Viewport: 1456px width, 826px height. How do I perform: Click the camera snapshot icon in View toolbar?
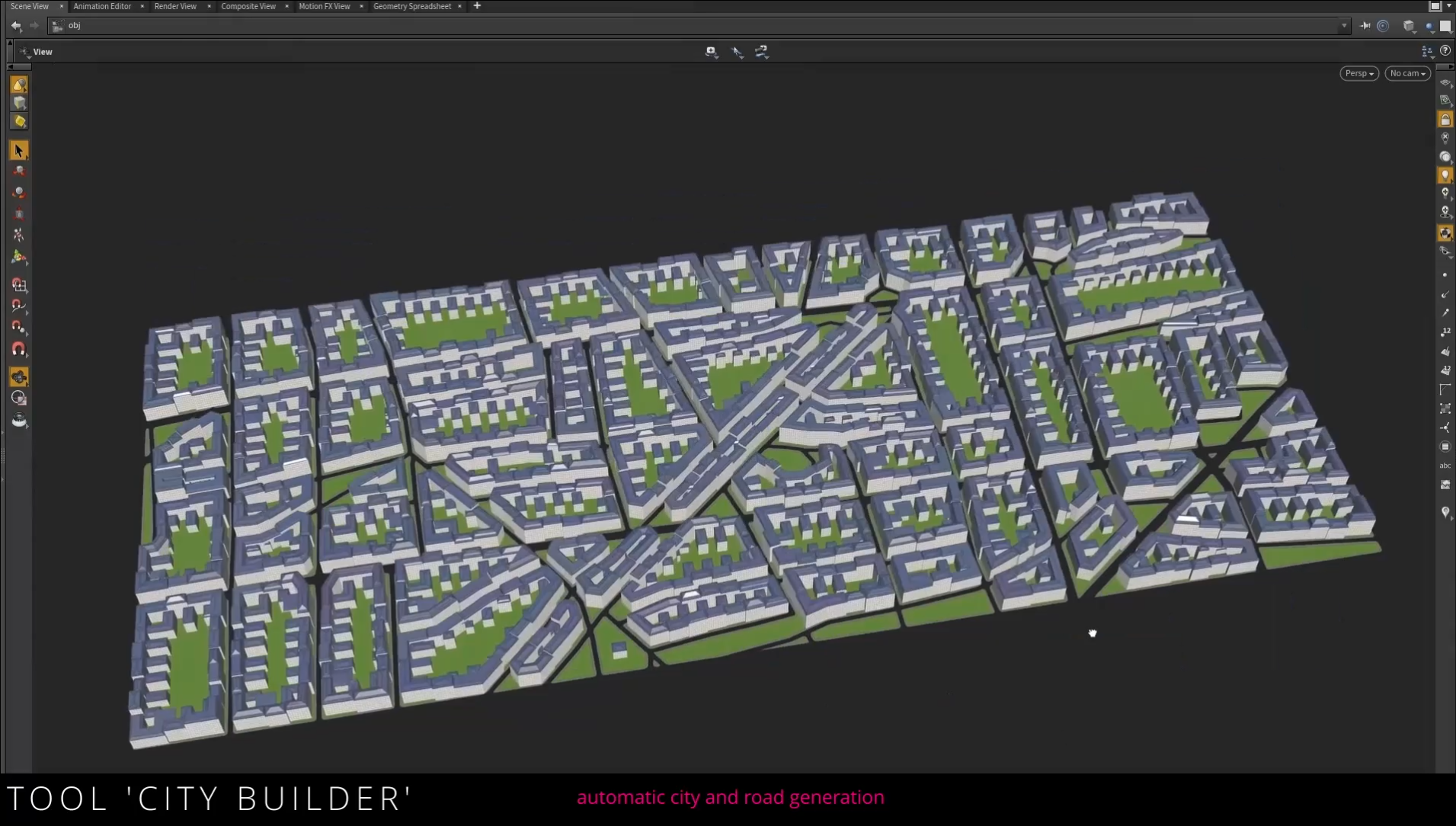click(712, 52)
